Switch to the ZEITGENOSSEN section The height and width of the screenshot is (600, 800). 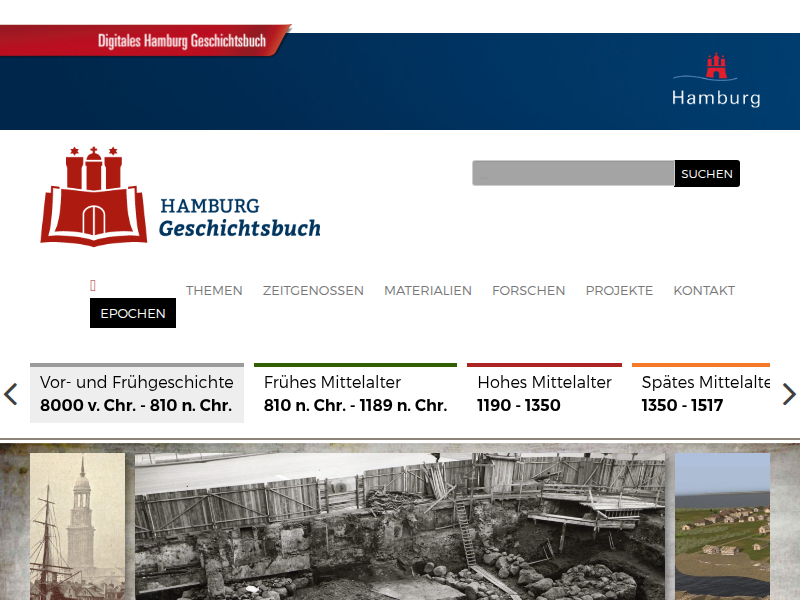[313, 290]
